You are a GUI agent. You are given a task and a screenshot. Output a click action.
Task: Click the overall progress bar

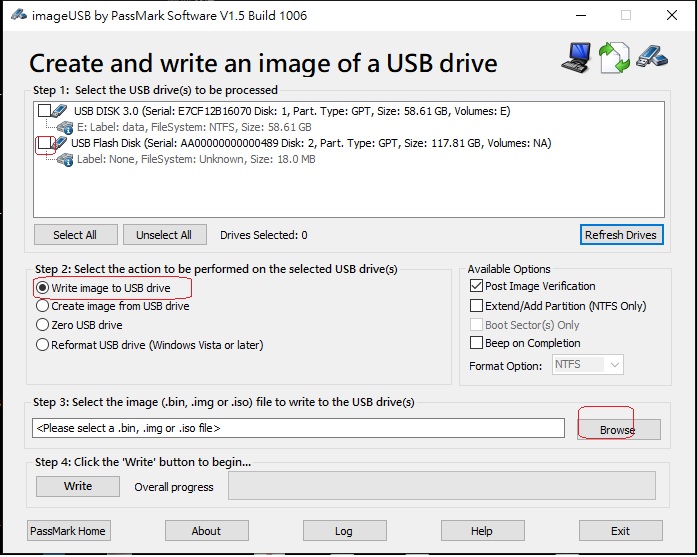(x=441, y=487)
